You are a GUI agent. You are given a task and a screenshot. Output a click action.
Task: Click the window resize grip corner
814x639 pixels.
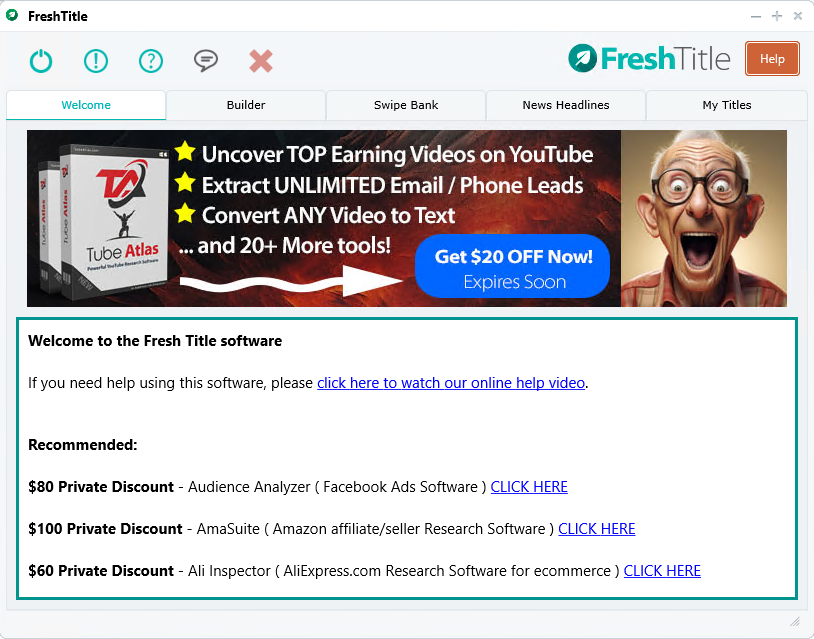[x=795, y=621]
